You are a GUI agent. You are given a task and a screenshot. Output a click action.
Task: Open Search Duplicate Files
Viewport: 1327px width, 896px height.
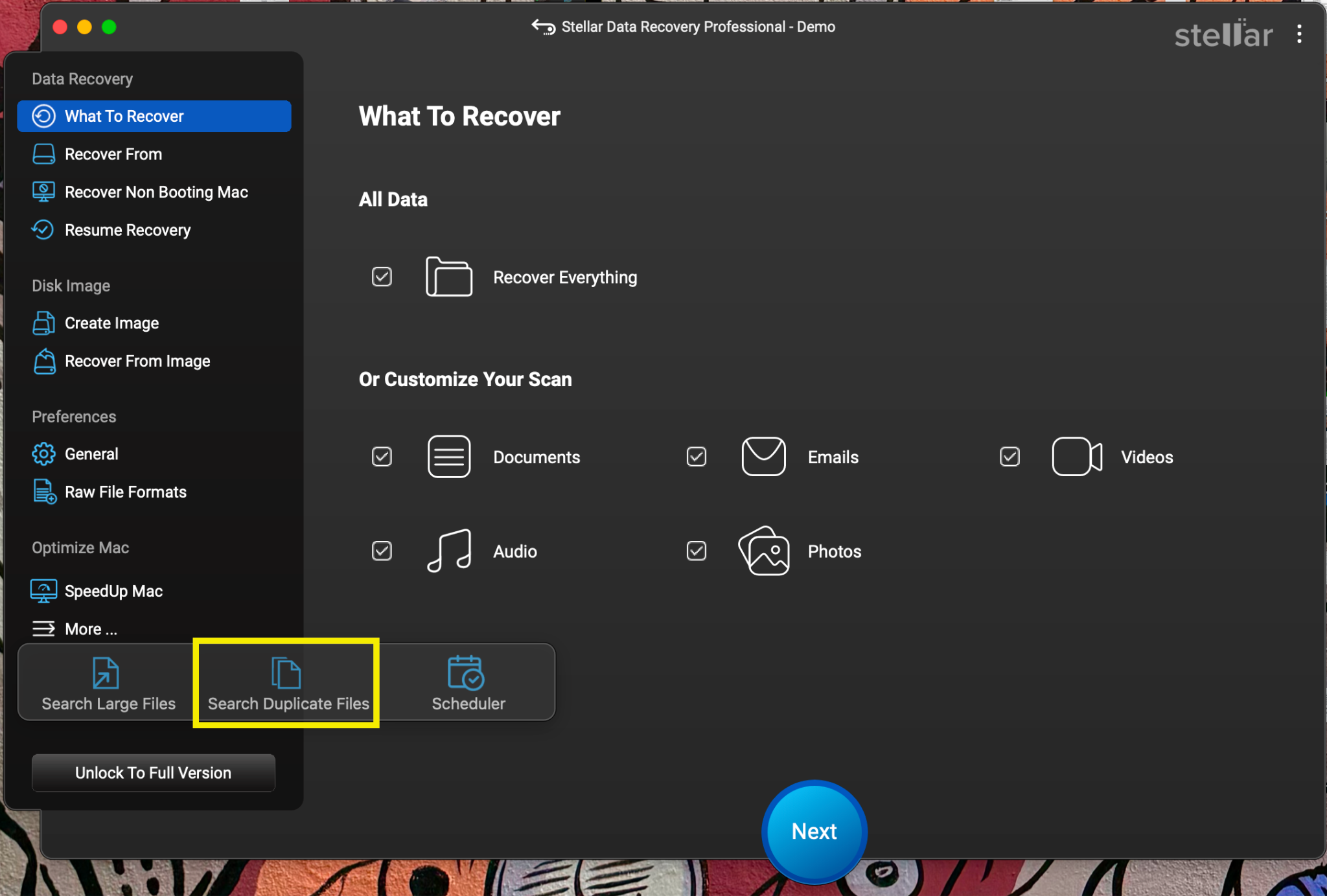point(287,682)
